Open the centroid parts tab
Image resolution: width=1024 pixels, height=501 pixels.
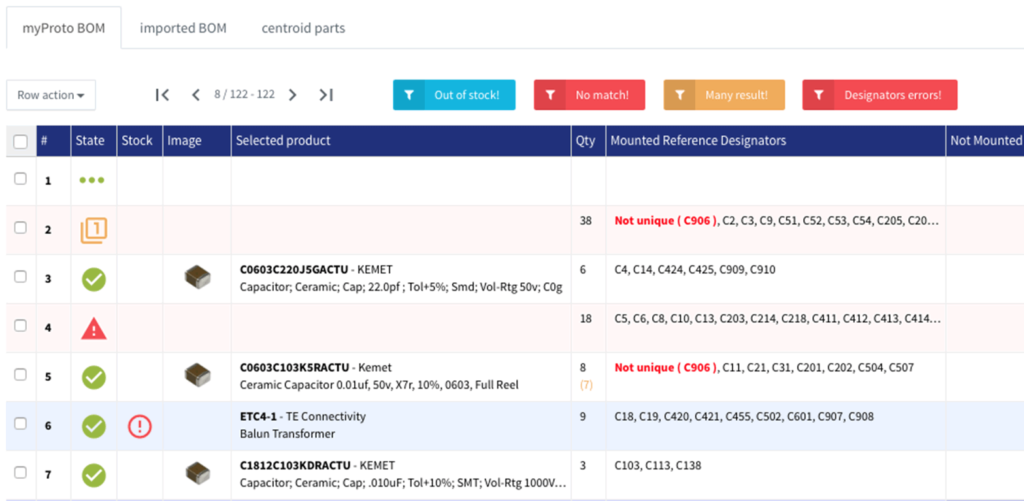pos(303,28)
